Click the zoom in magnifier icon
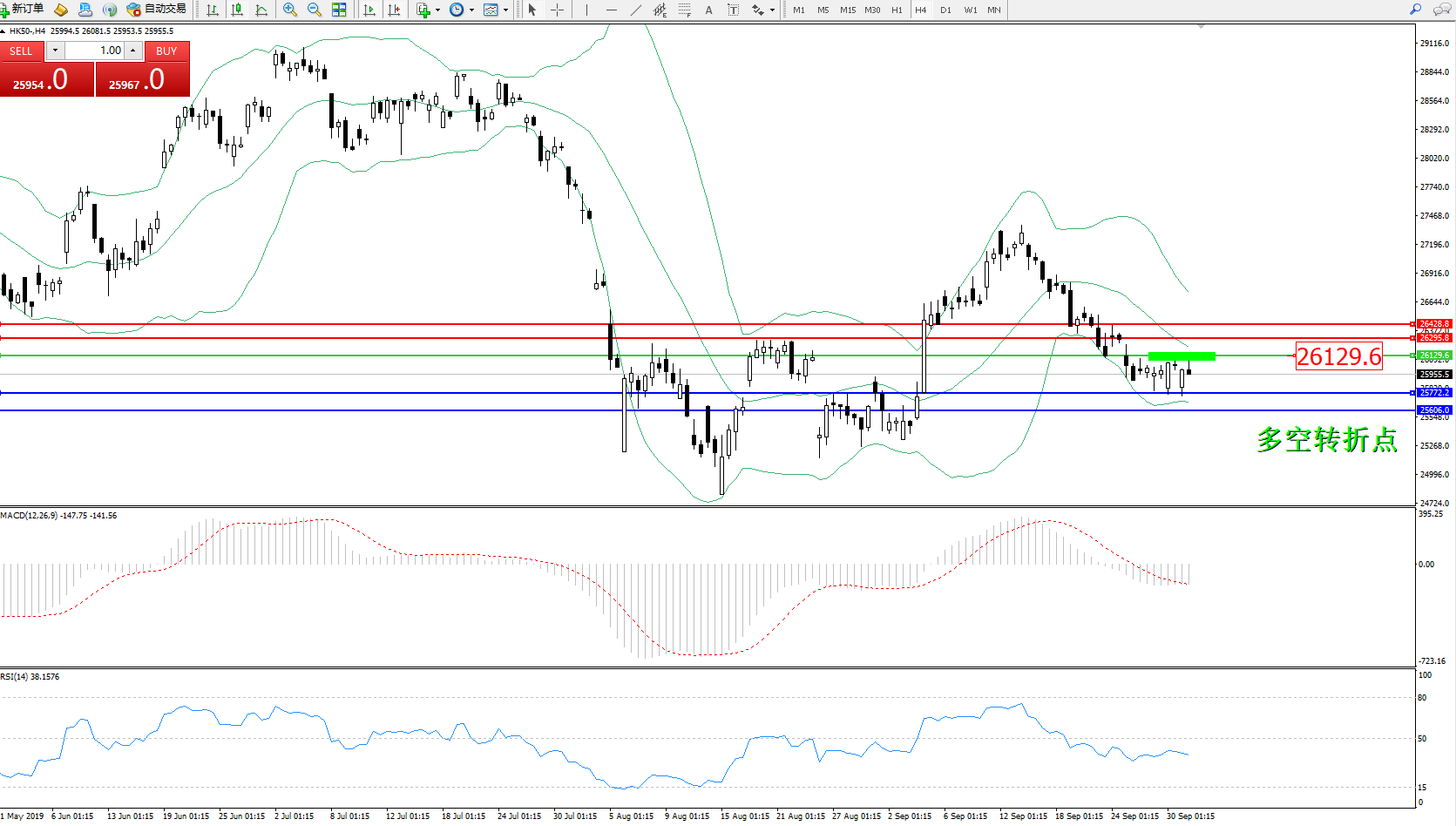This screenshot has height=826, width=1456. click(289, 10)
